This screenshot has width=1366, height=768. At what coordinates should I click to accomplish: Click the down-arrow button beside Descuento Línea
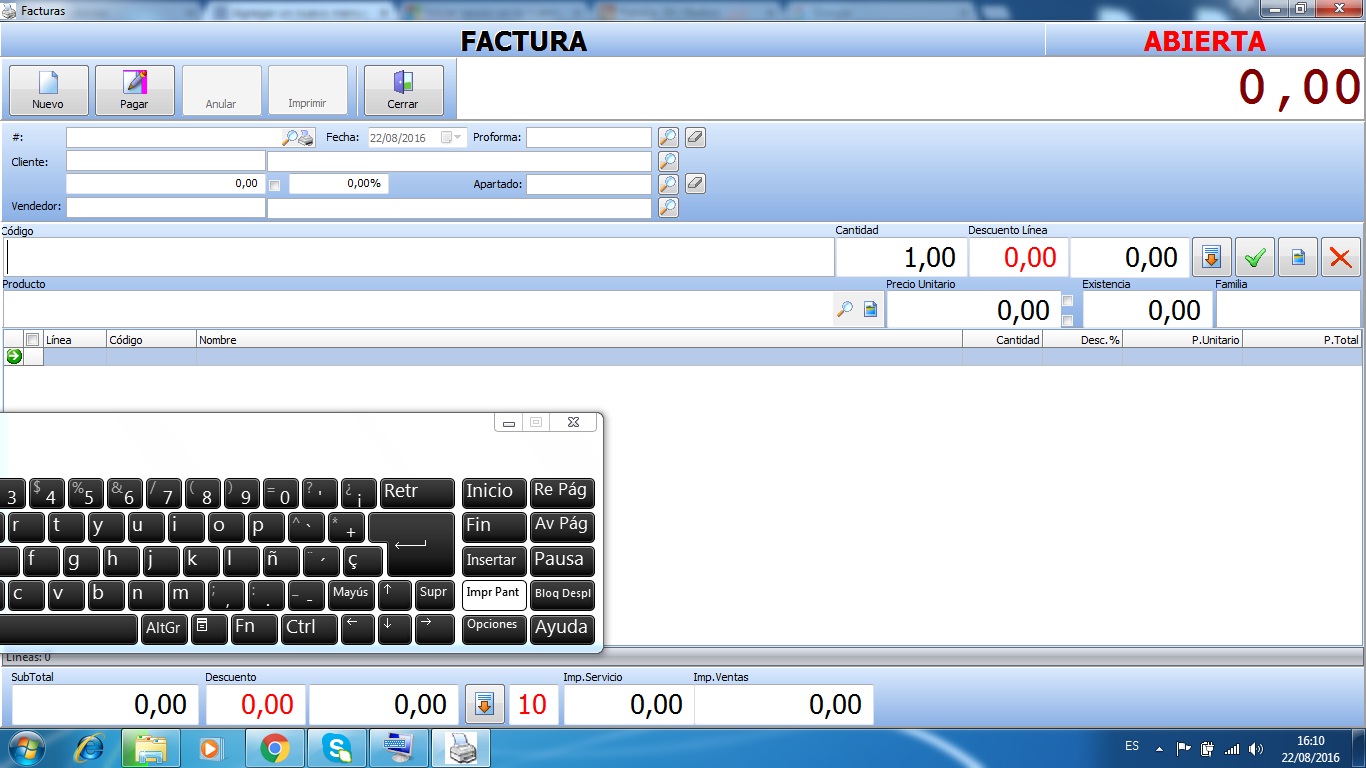[1210, 258]
